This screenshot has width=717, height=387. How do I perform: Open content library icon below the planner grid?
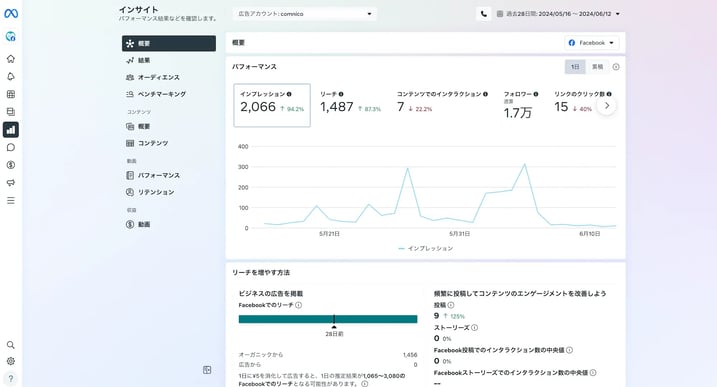[x=11, y=112]
